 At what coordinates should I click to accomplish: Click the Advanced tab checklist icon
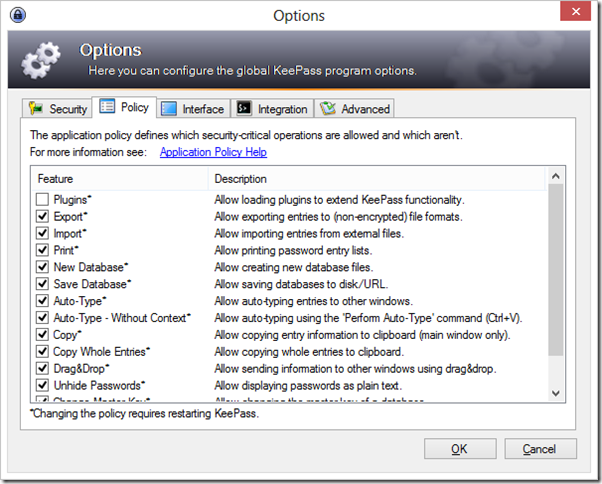click(x=328, y=109)
